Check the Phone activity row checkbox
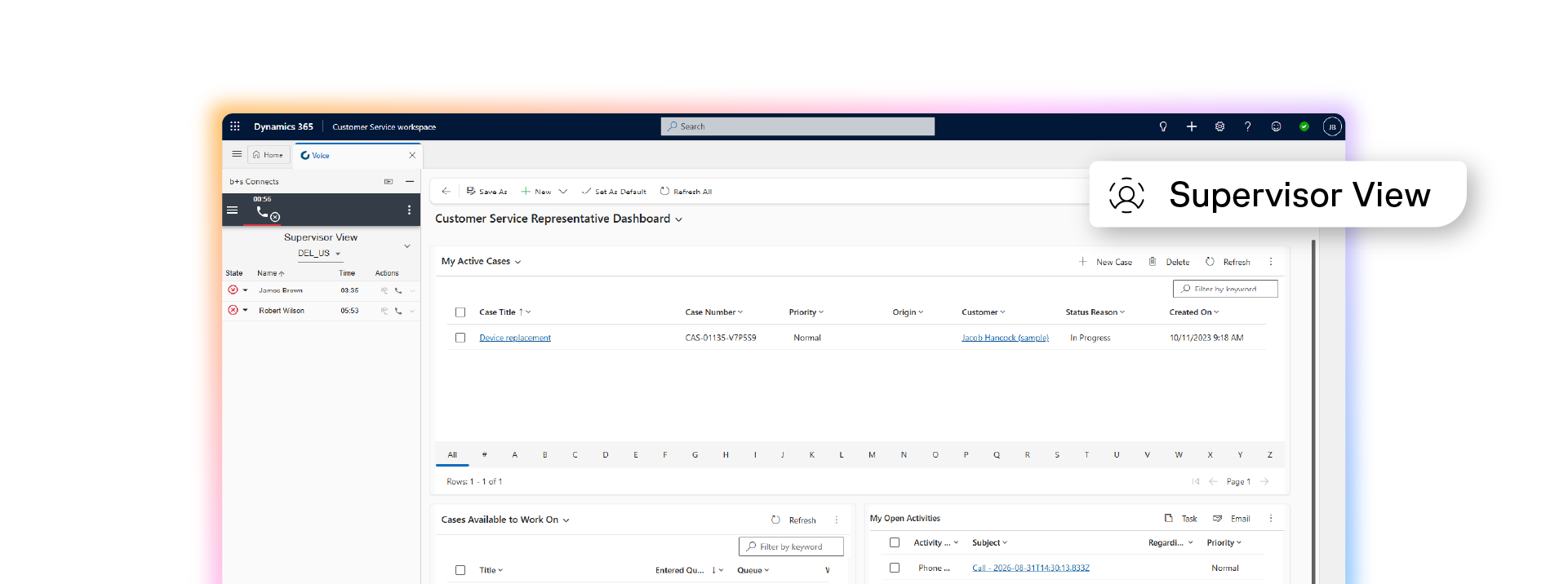The height and width of the screenshot is (584, 1568). pos(895,568)
